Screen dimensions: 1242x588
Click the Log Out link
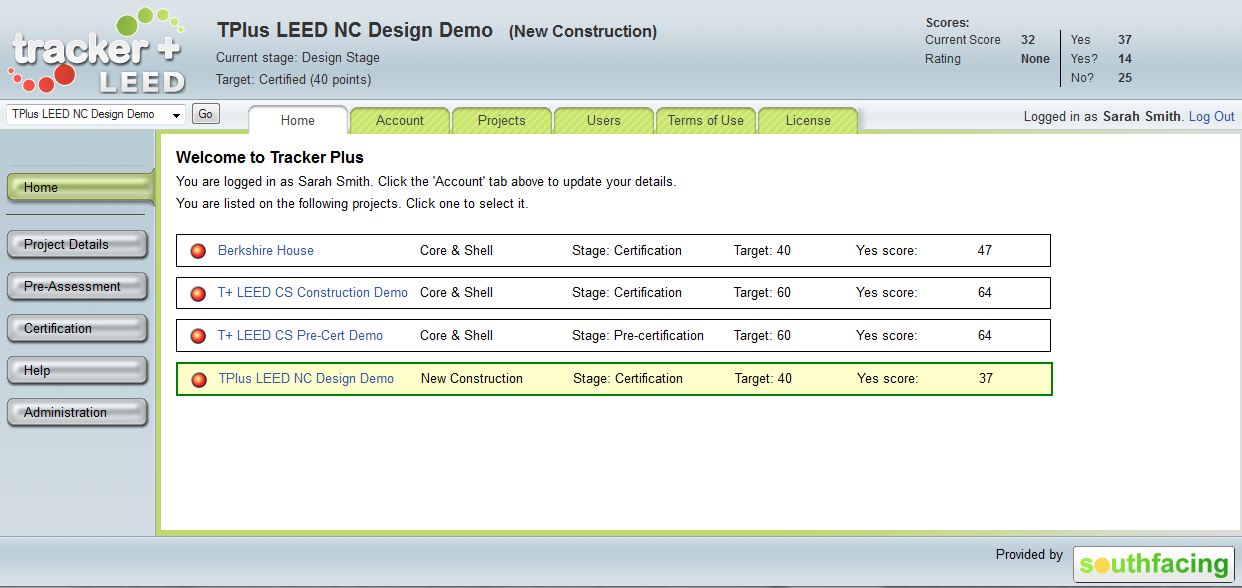[1211, 116]
